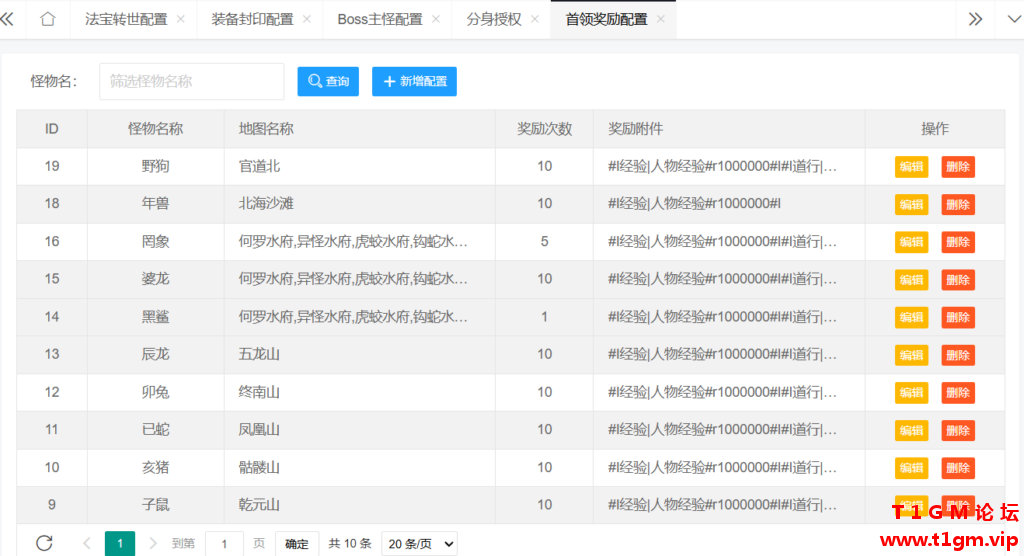Image resolution: width=1024 pixels, height=556 pixels.
Task: Delete the 卯兔 row
Action: pyautogui.click(x=957, y=393)
